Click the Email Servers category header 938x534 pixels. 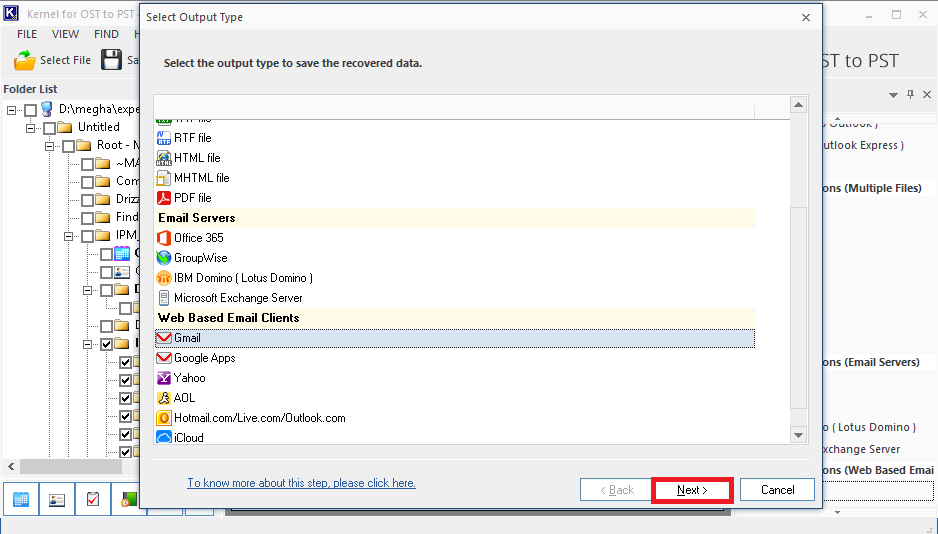(455, 218)
